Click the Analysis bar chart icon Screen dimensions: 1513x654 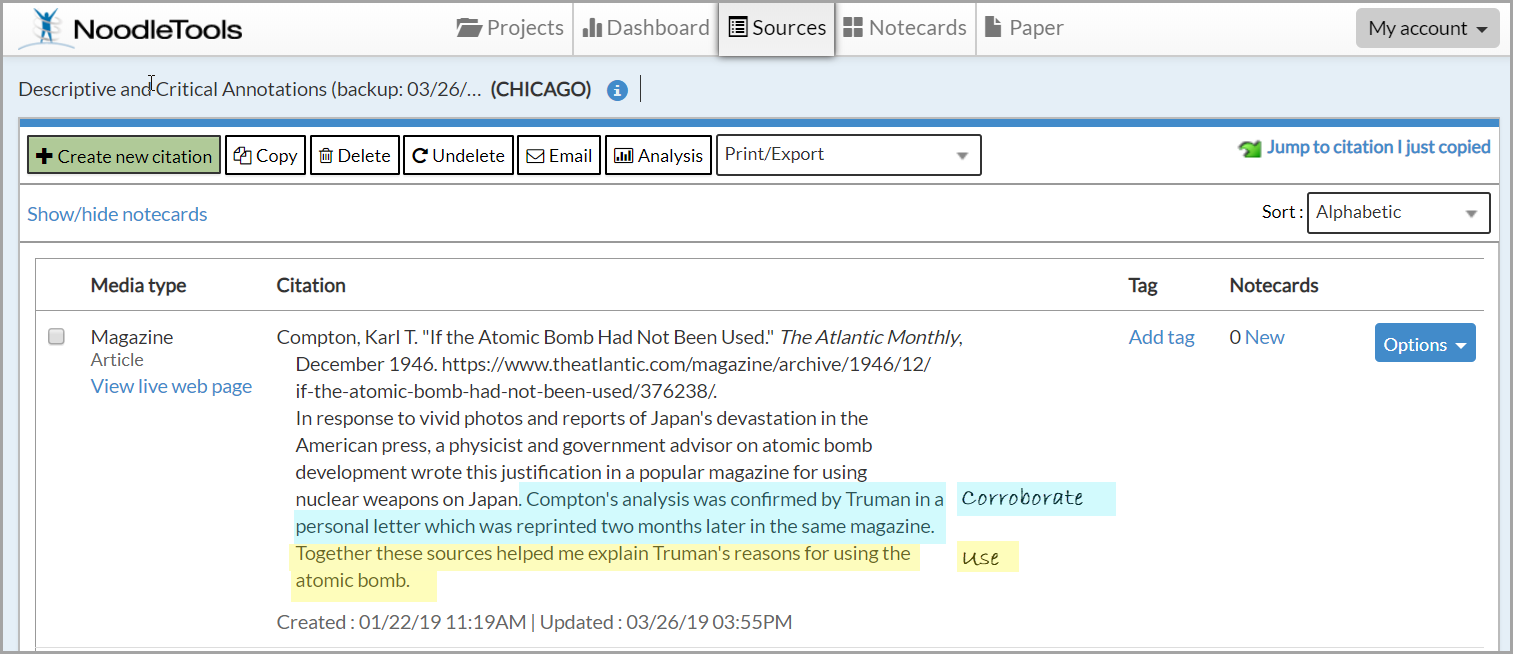(625, 155)
